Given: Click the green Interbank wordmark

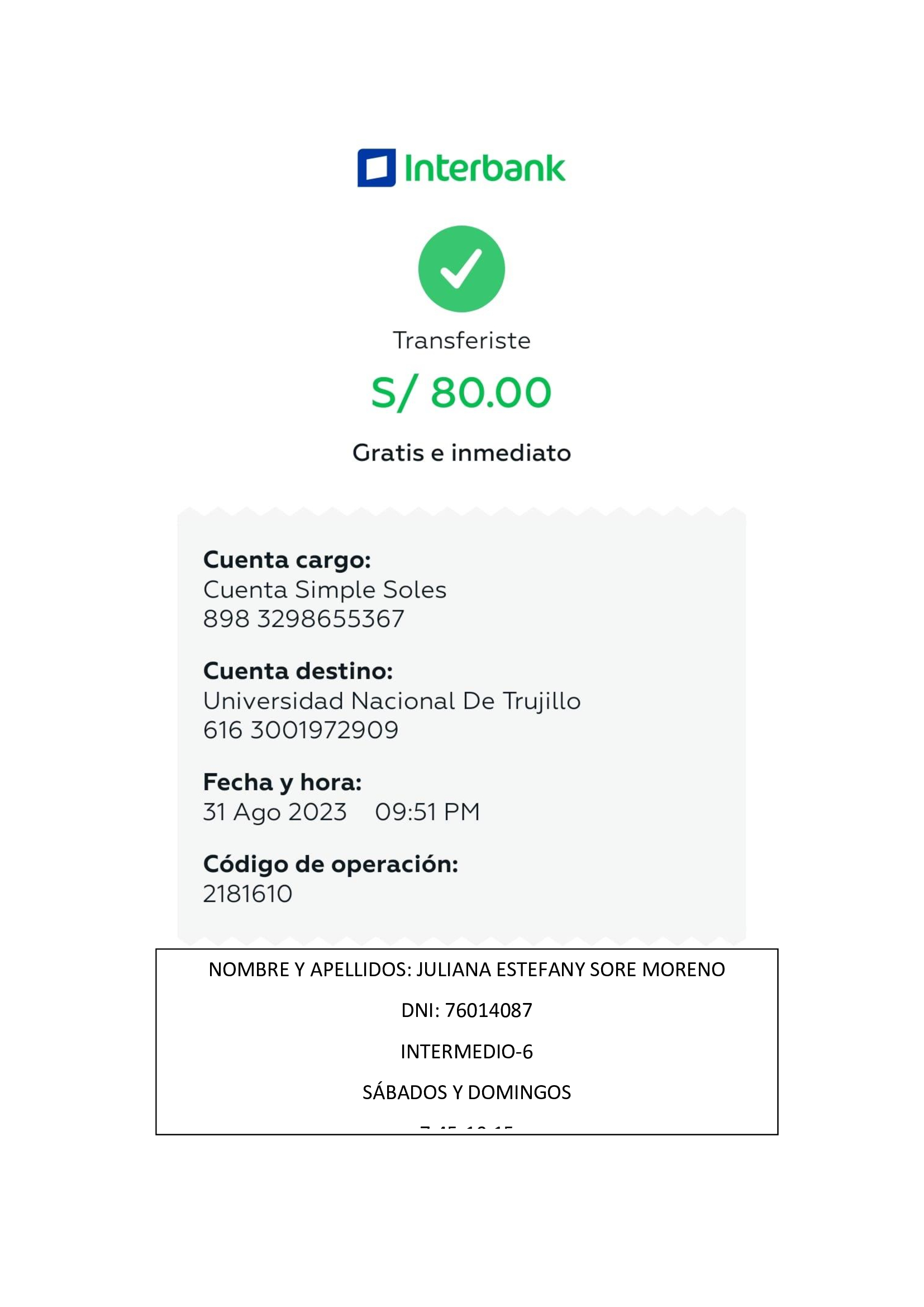Looking at the screenshot, I should 485,169.
